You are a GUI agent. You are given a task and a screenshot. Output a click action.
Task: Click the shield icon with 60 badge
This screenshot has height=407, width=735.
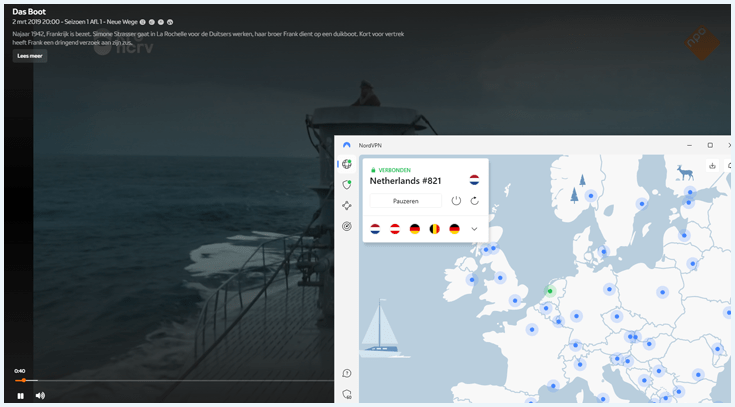click(x=347, y=394)
